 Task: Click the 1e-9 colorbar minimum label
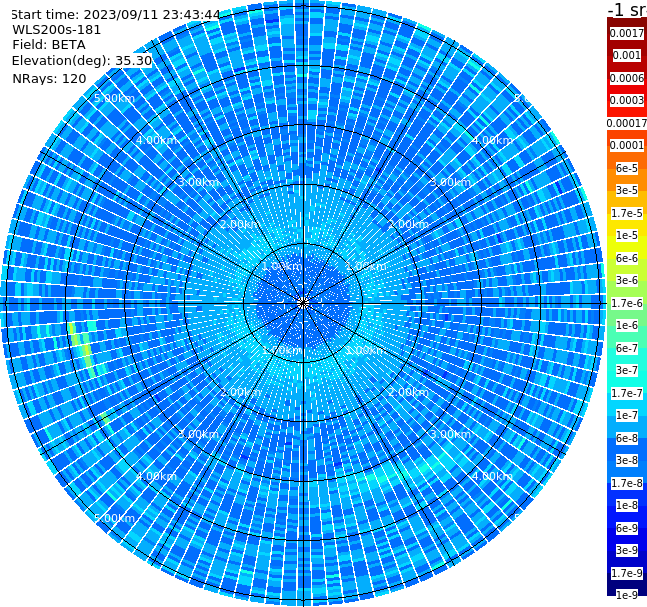[x=627, y=595]
